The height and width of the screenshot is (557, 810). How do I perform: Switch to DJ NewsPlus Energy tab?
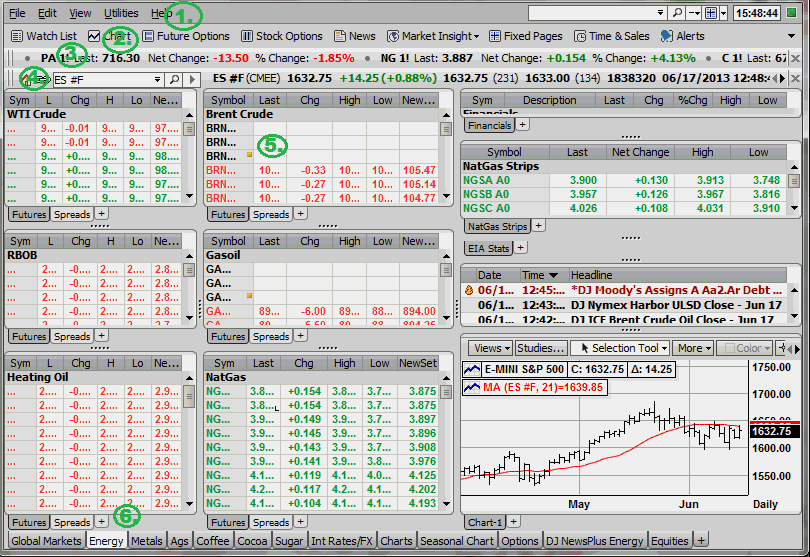click(x=595, y=541)
